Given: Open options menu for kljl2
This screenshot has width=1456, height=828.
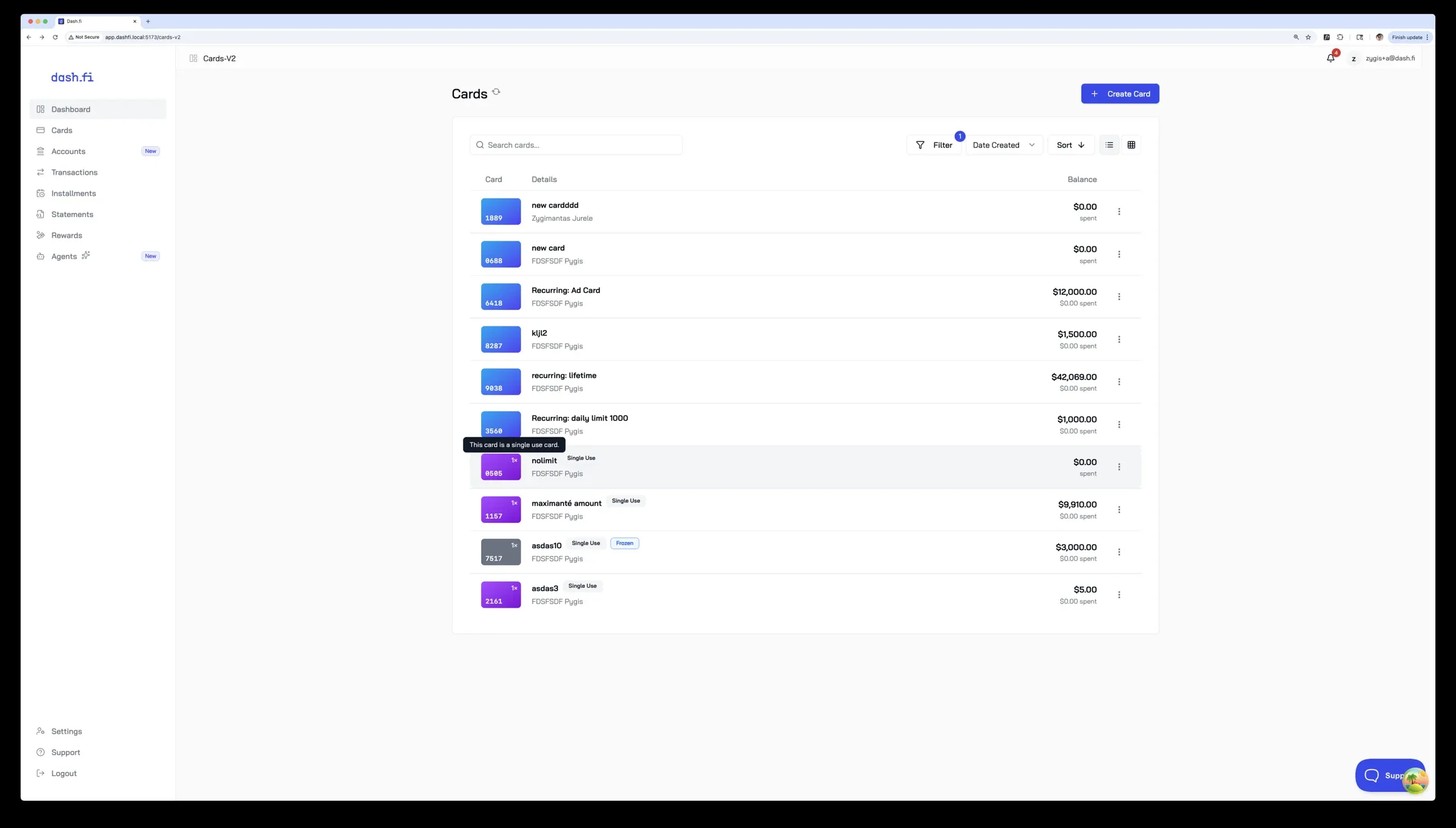Looking at the screenshot, I should (x=1119, y=340).
